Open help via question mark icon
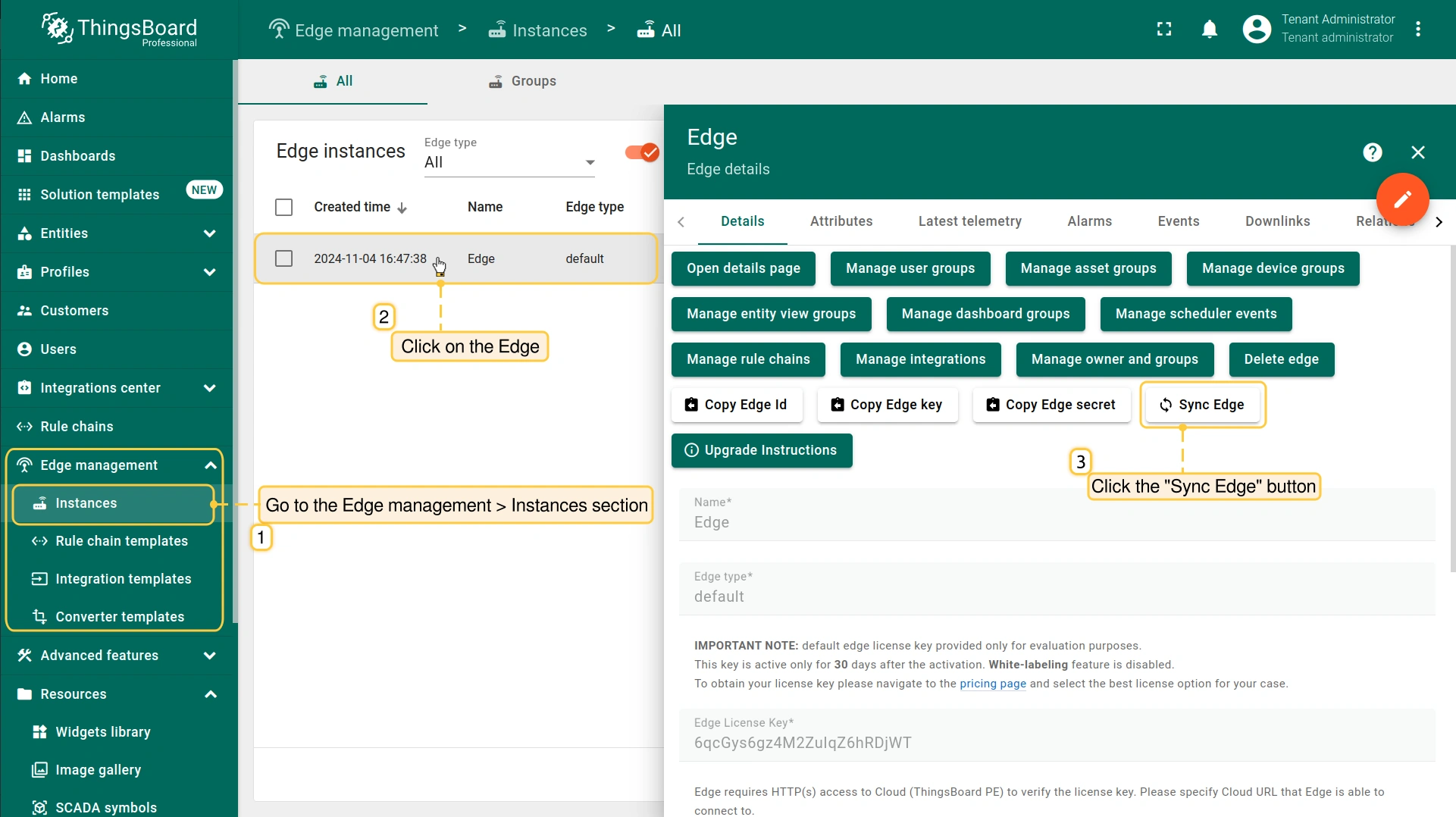Viewport: 1456px width, 817px height. pos(1372,152)
